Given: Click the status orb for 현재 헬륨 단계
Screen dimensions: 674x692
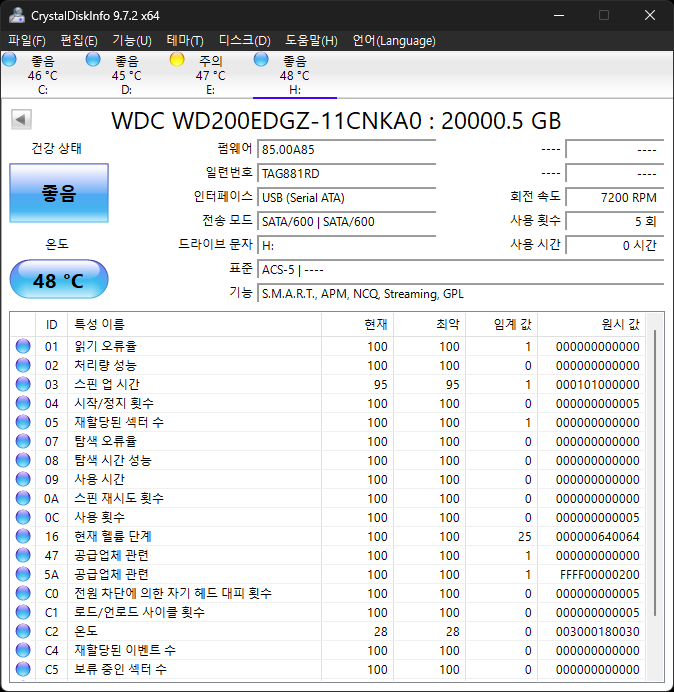Looking at the screenshot, I should 23,536.
